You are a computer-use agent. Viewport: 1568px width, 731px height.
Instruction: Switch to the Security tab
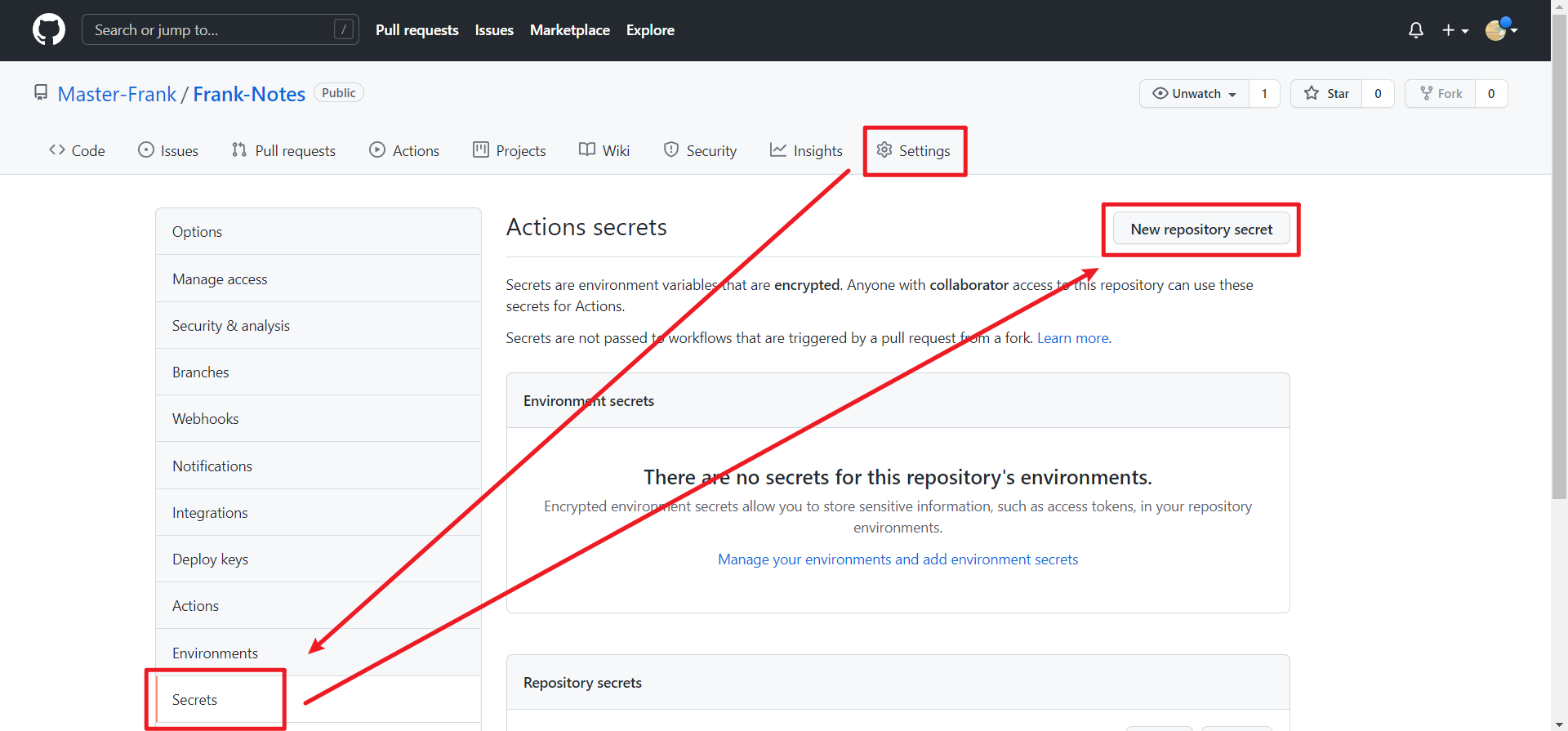tap(700, 150)
